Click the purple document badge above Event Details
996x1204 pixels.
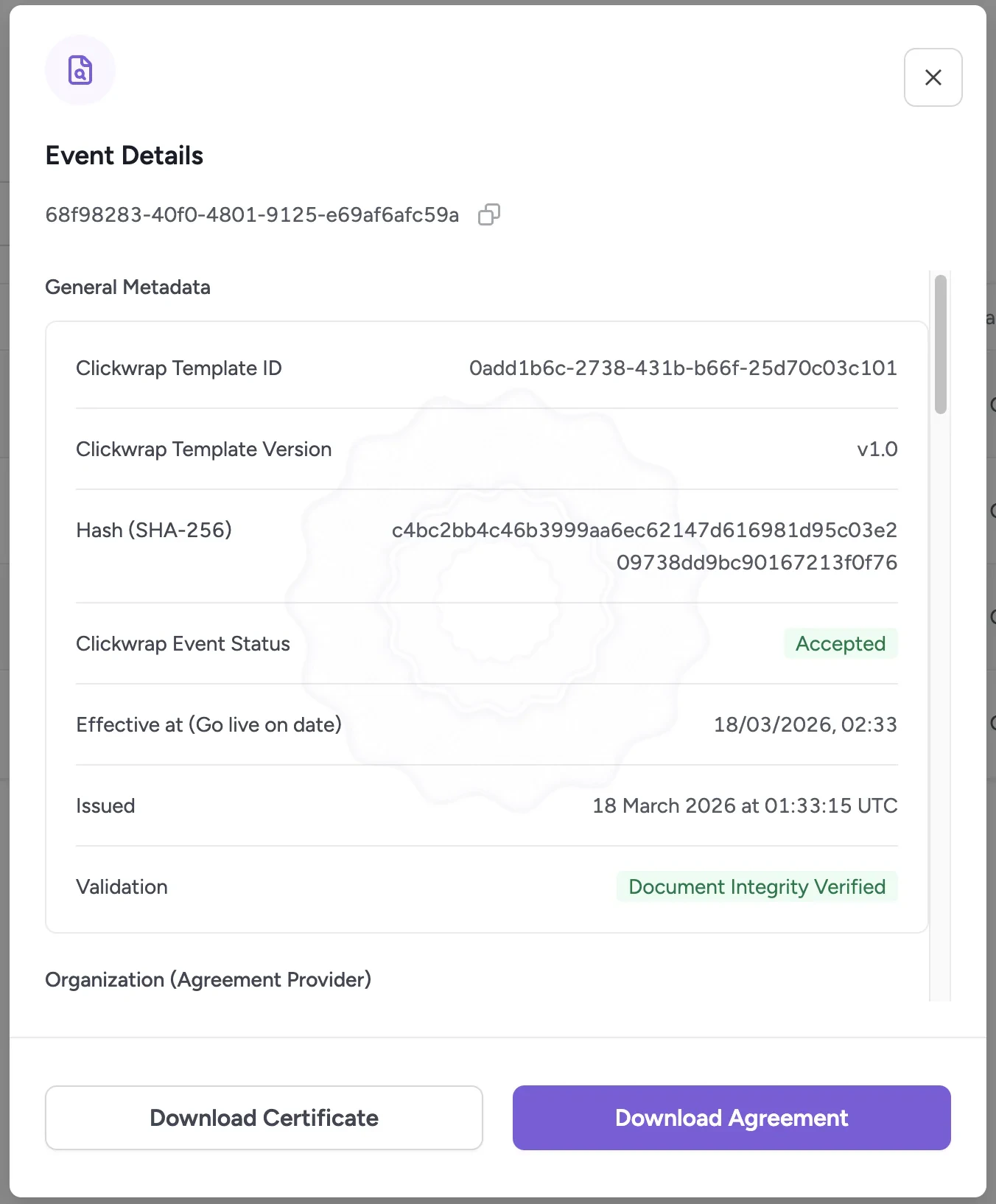[x=80, y=69]
